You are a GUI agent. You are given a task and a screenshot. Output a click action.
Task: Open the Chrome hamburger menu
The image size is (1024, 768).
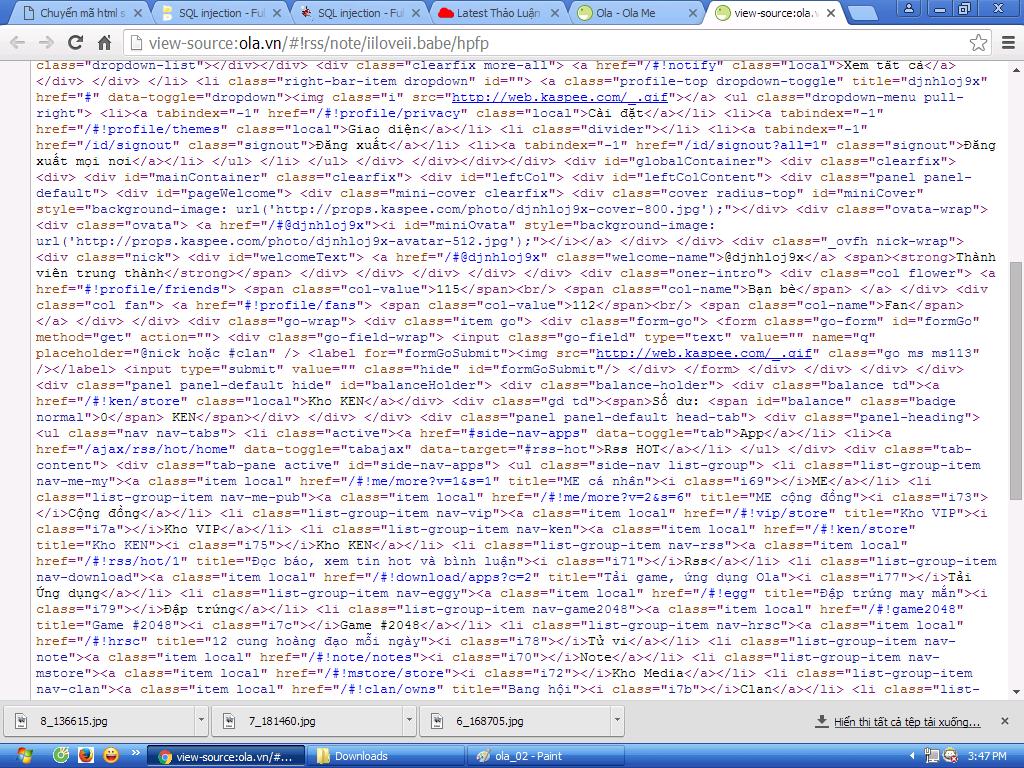coord(1007,43)
